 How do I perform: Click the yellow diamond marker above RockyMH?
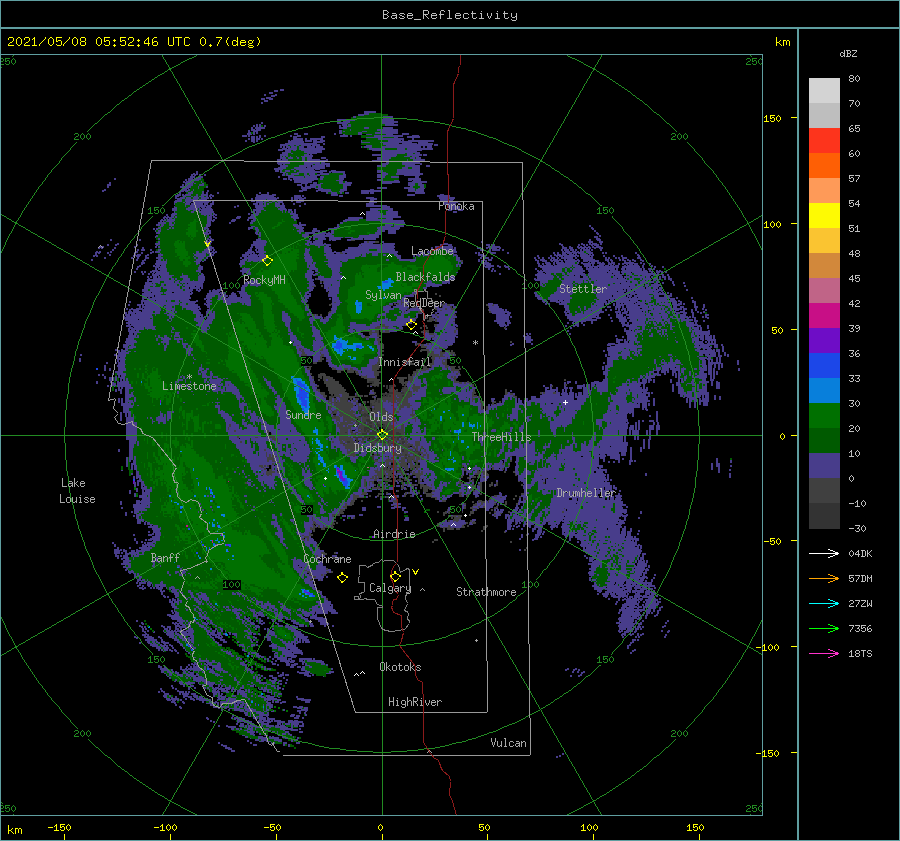tap(267, 261)
